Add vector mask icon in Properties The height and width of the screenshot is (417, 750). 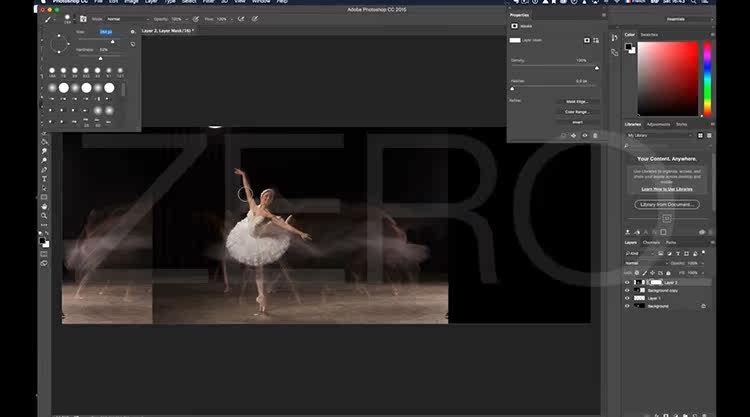(x=596, y=41)
